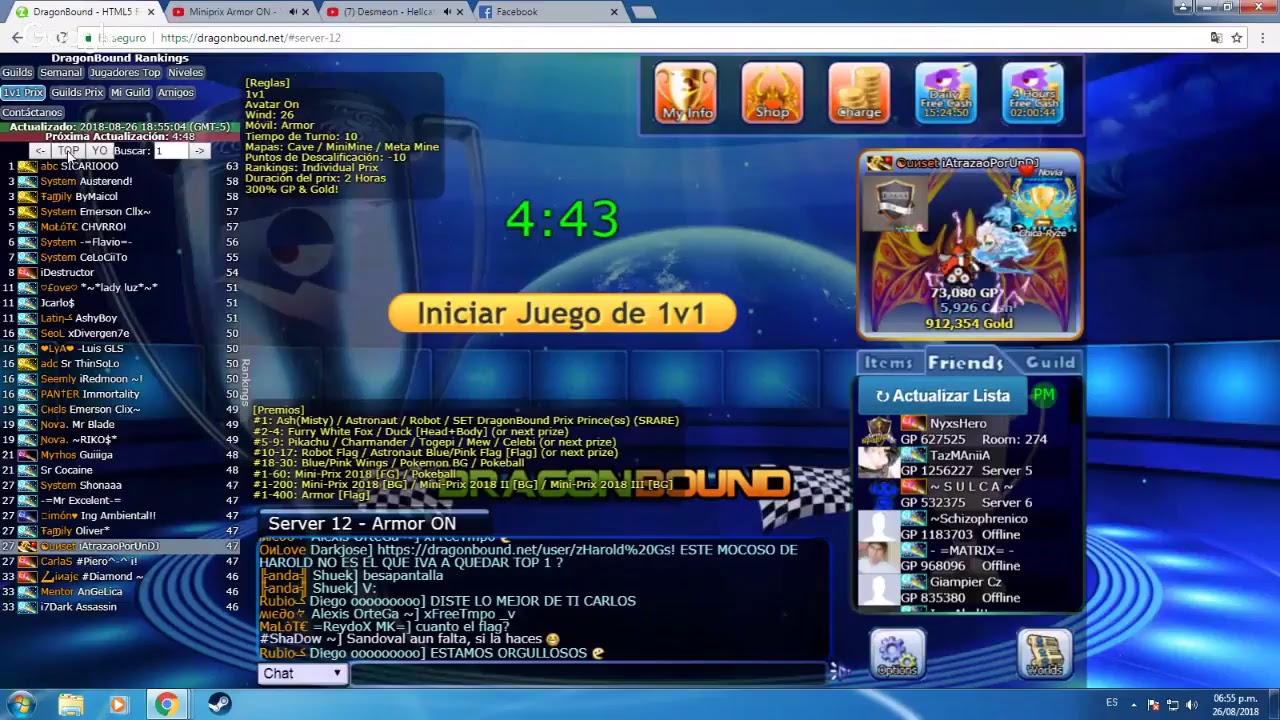Click Iniciar Juego de 1v1 button
Viewport: 1280px width, 720px height.
pyautogui.click(x=562, y=314)
